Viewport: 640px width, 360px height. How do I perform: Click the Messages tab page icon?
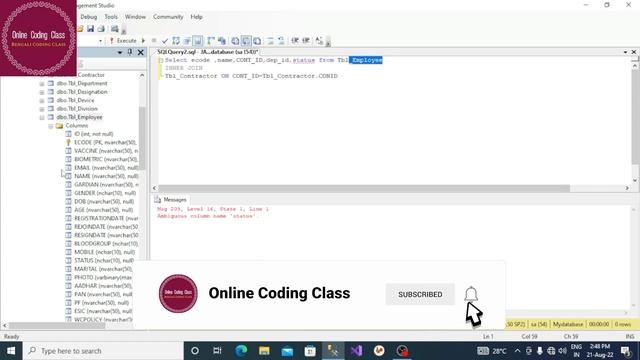(158, 200)
